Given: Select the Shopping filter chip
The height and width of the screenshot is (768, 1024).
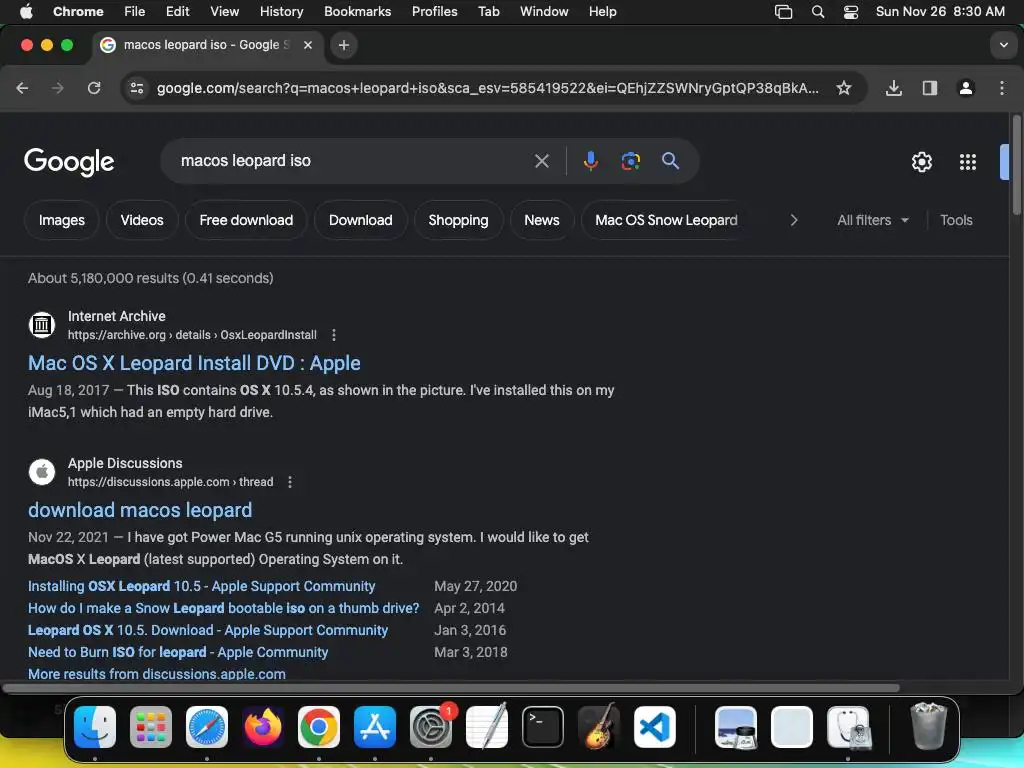Looking at the screenshot, I should [458, 220].
